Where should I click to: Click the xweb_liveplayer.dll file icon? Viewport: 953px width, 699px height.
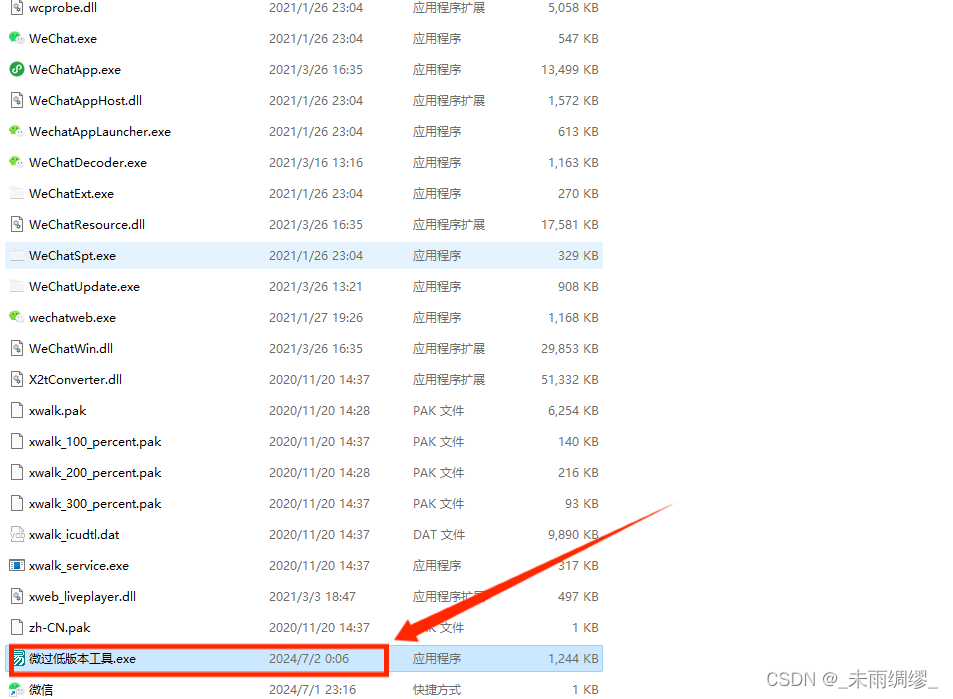click(17, 596)
